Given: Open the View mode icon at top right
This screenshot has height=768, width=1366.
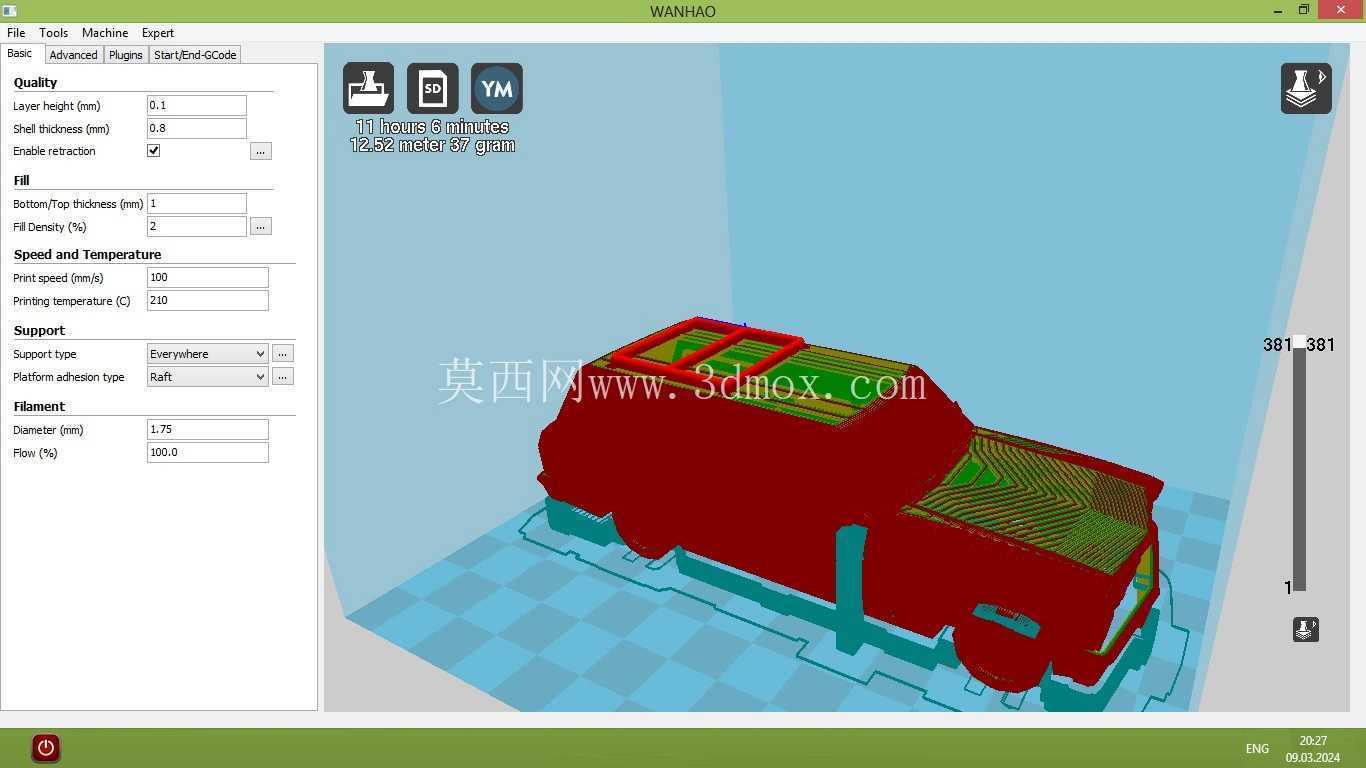Looking at the screenshot, I should click(x=1306, y=88).
